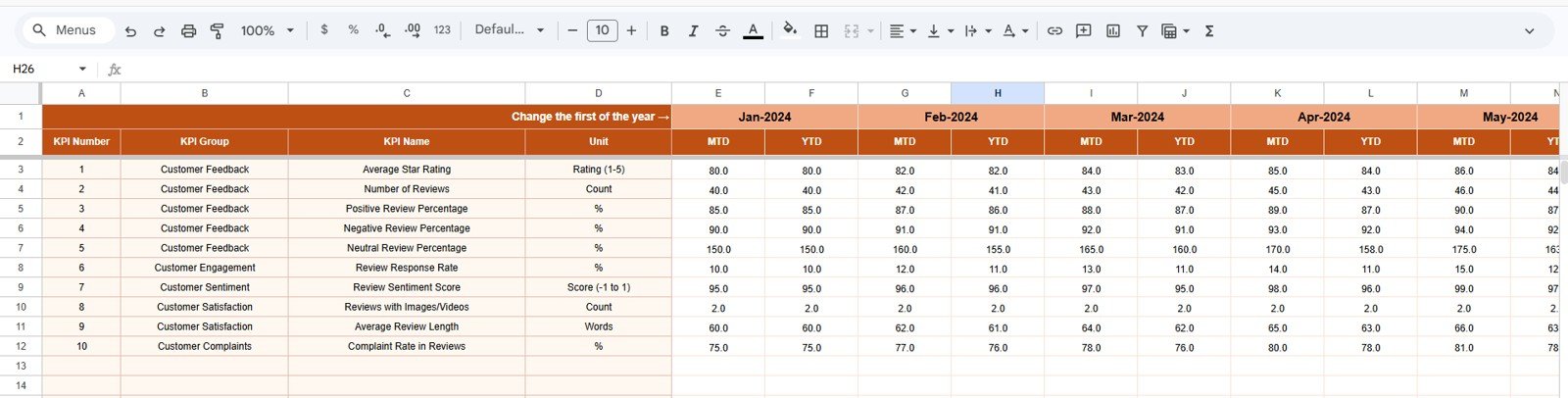Click the Create a filter icon

pyautogui.click(x=1142, y=31)
